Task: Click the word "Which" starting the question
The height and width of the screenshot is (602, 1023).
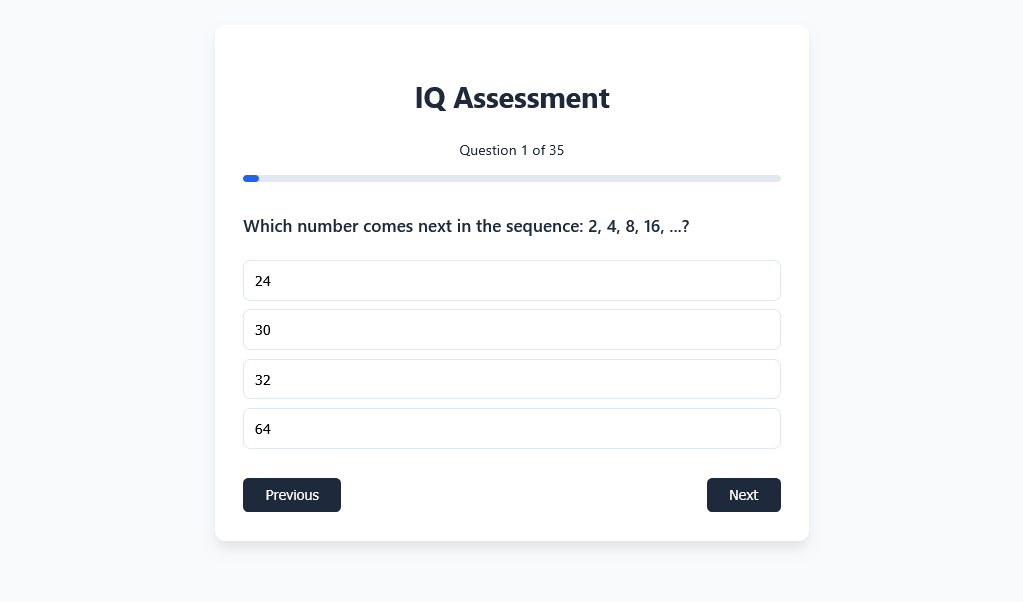Action: tap(267, 226)
